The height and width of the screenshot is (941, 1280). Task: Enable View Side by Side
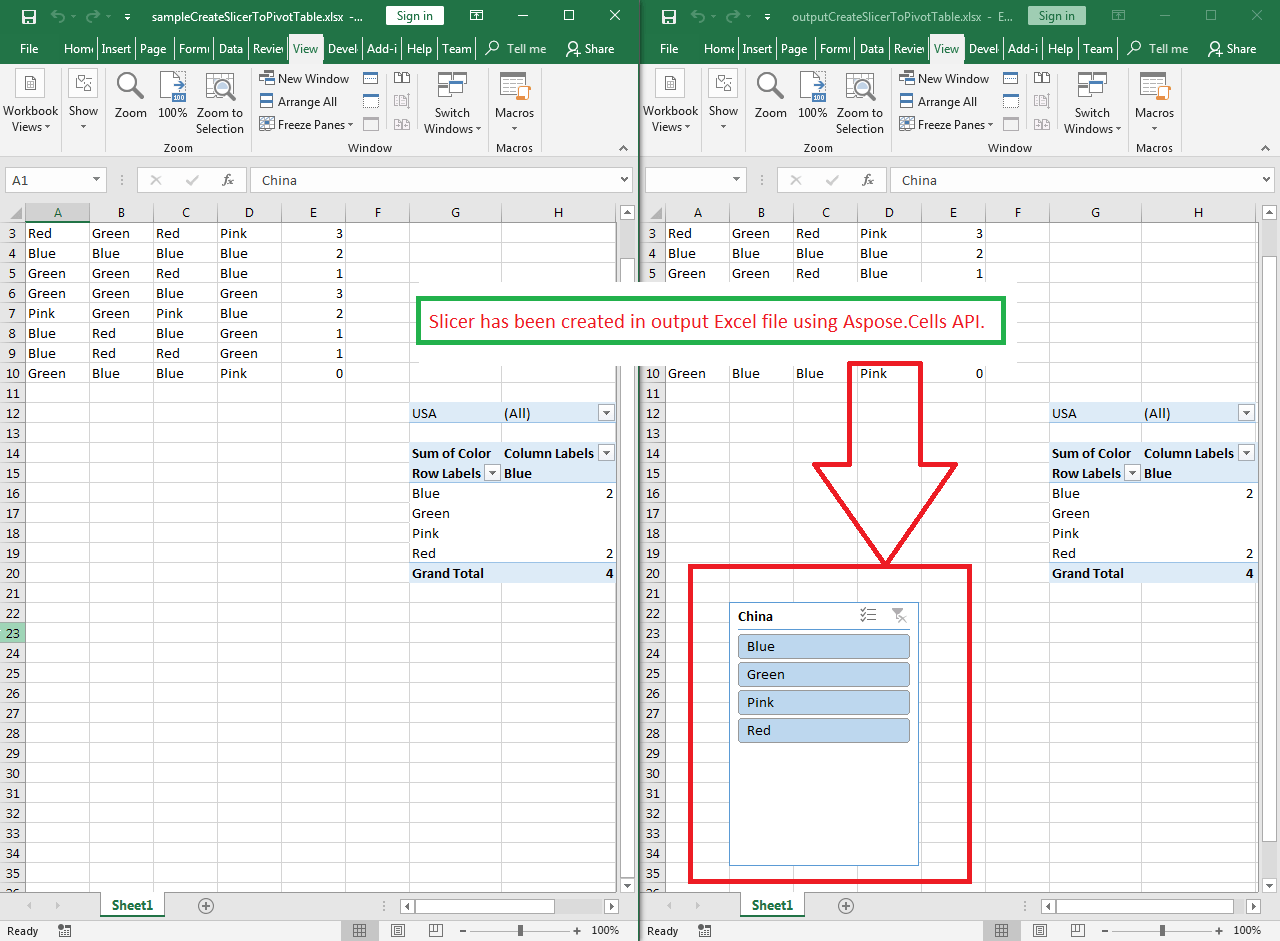[x=401, y=78]
